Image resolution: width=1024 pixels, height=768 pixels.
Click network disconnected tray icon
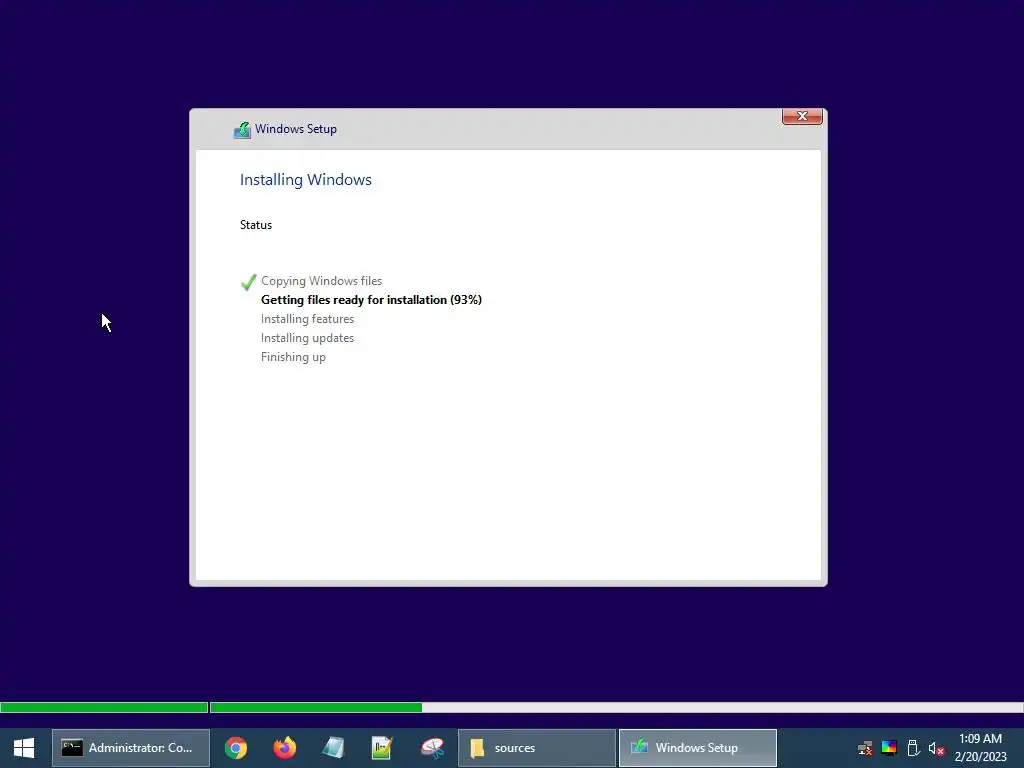pyautogui.click(x=865, y=748)
